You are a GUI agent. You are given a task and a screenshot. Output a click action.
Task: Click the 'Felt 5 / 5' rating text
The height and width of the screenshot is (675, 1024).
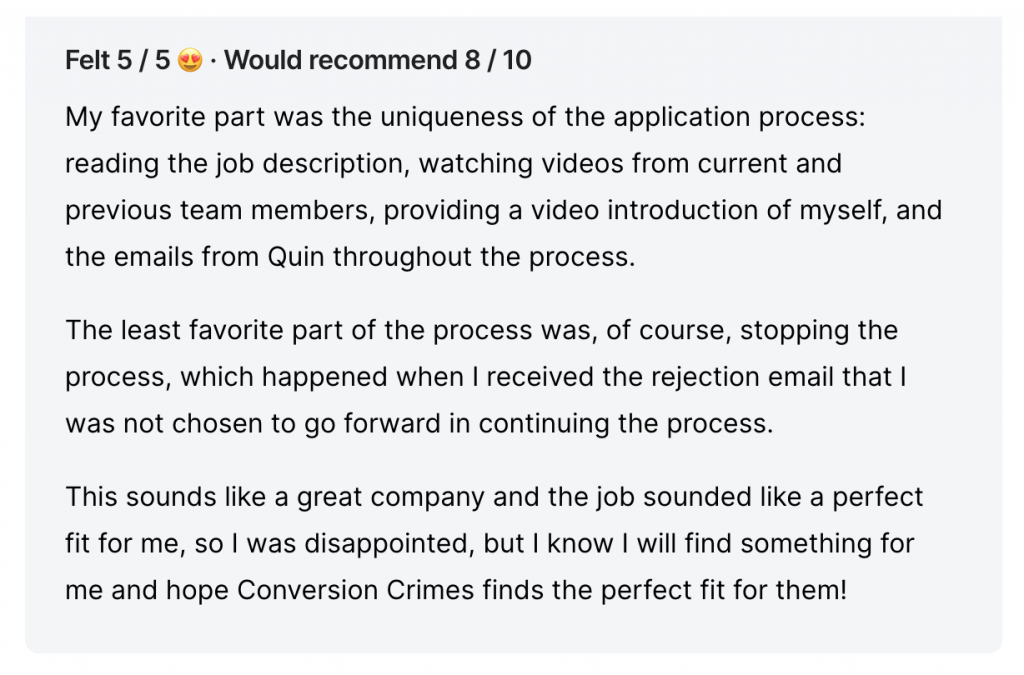[x=118, y=60]
